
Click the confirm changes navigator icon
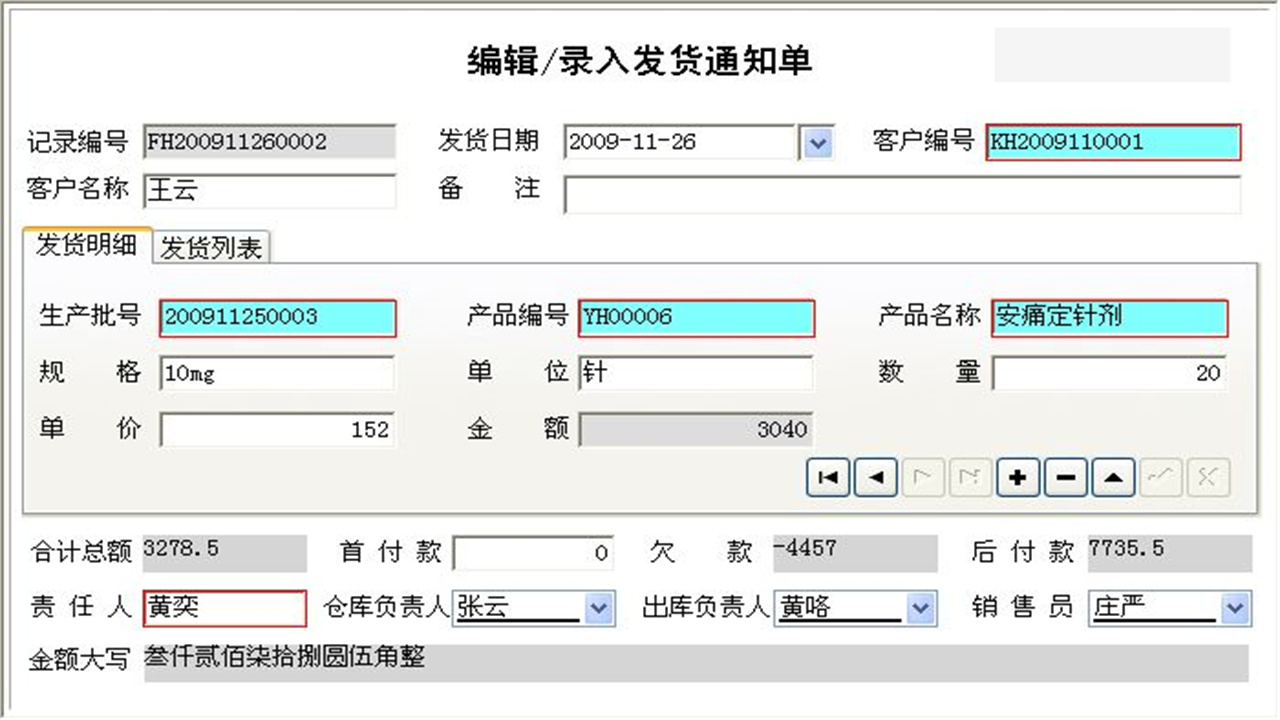tap(1160, 477)
